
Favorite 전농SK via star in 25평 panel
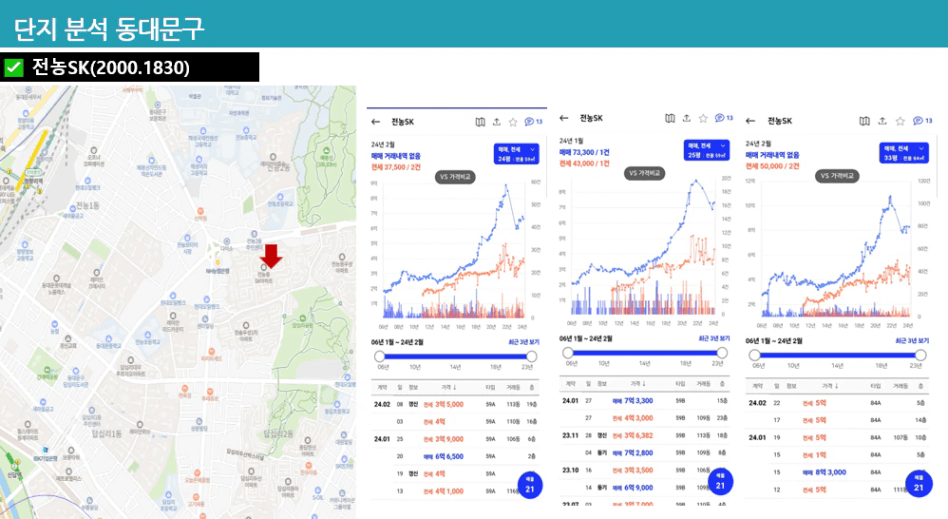tap(703, 119)
